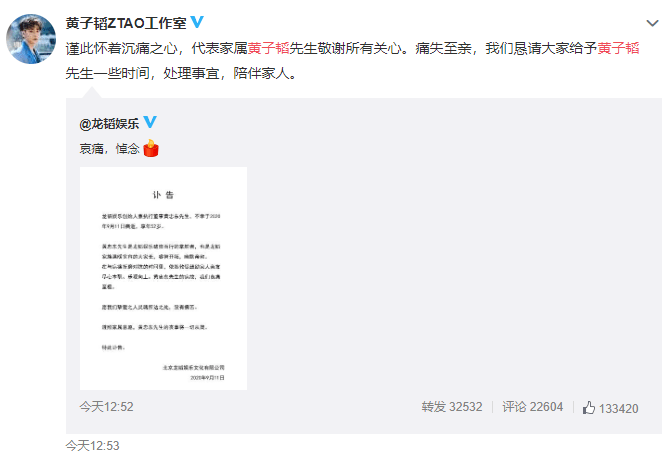Open 评论 22604 comments

click(x=532, y=407)
